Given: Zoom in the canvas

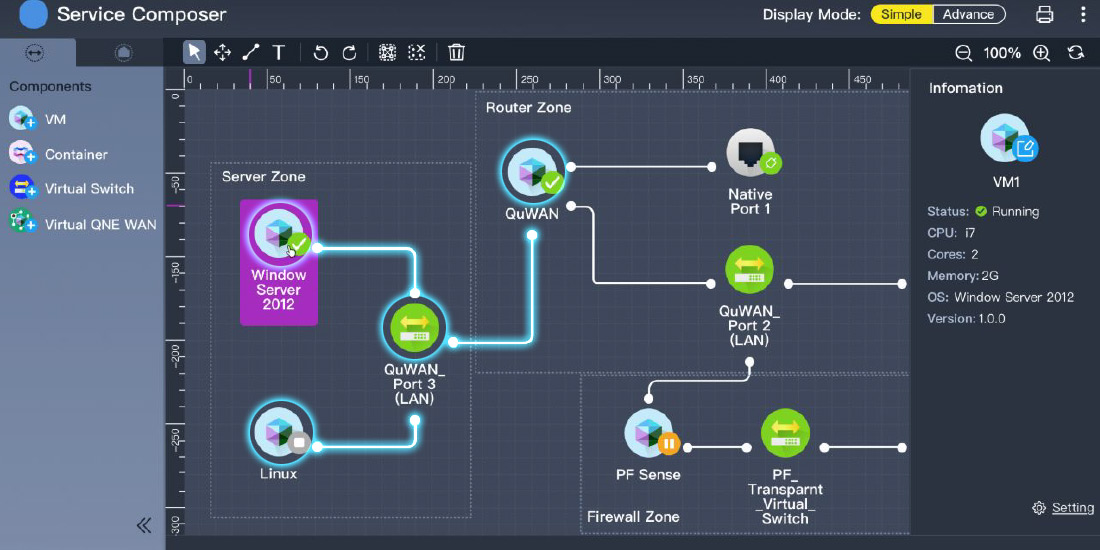Looking at the screenshot, I should 1041,53.
